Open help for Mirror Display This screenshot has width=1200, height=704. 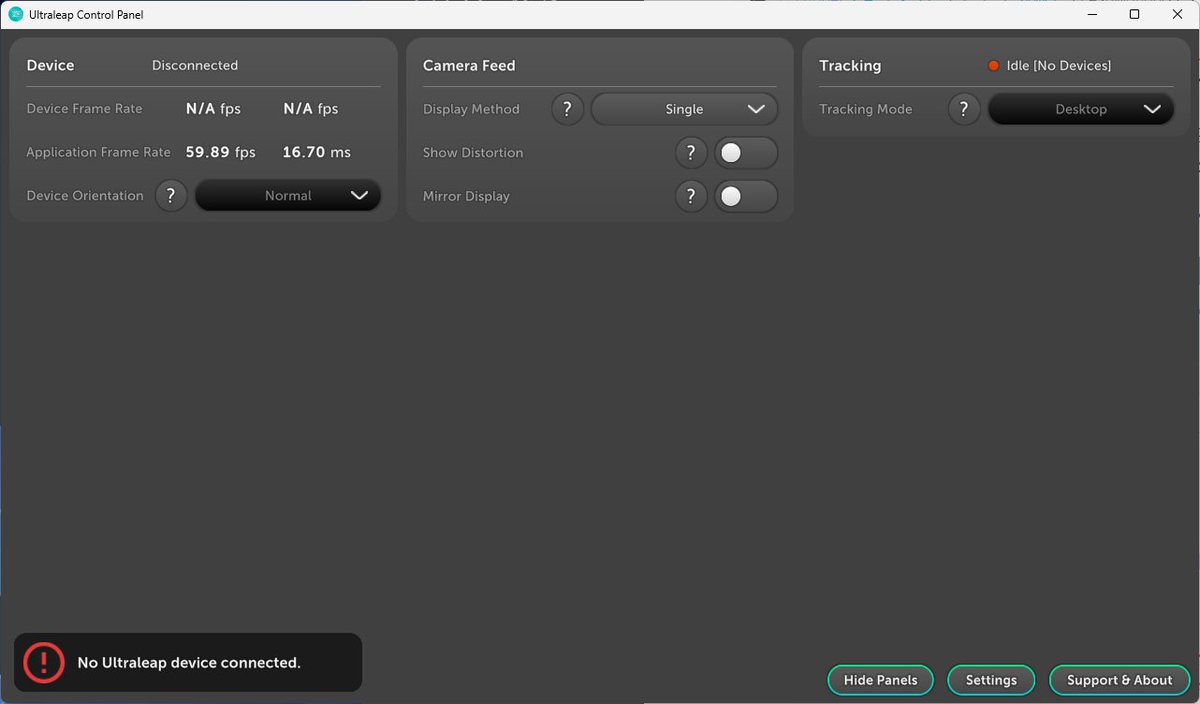click(691, 196)
